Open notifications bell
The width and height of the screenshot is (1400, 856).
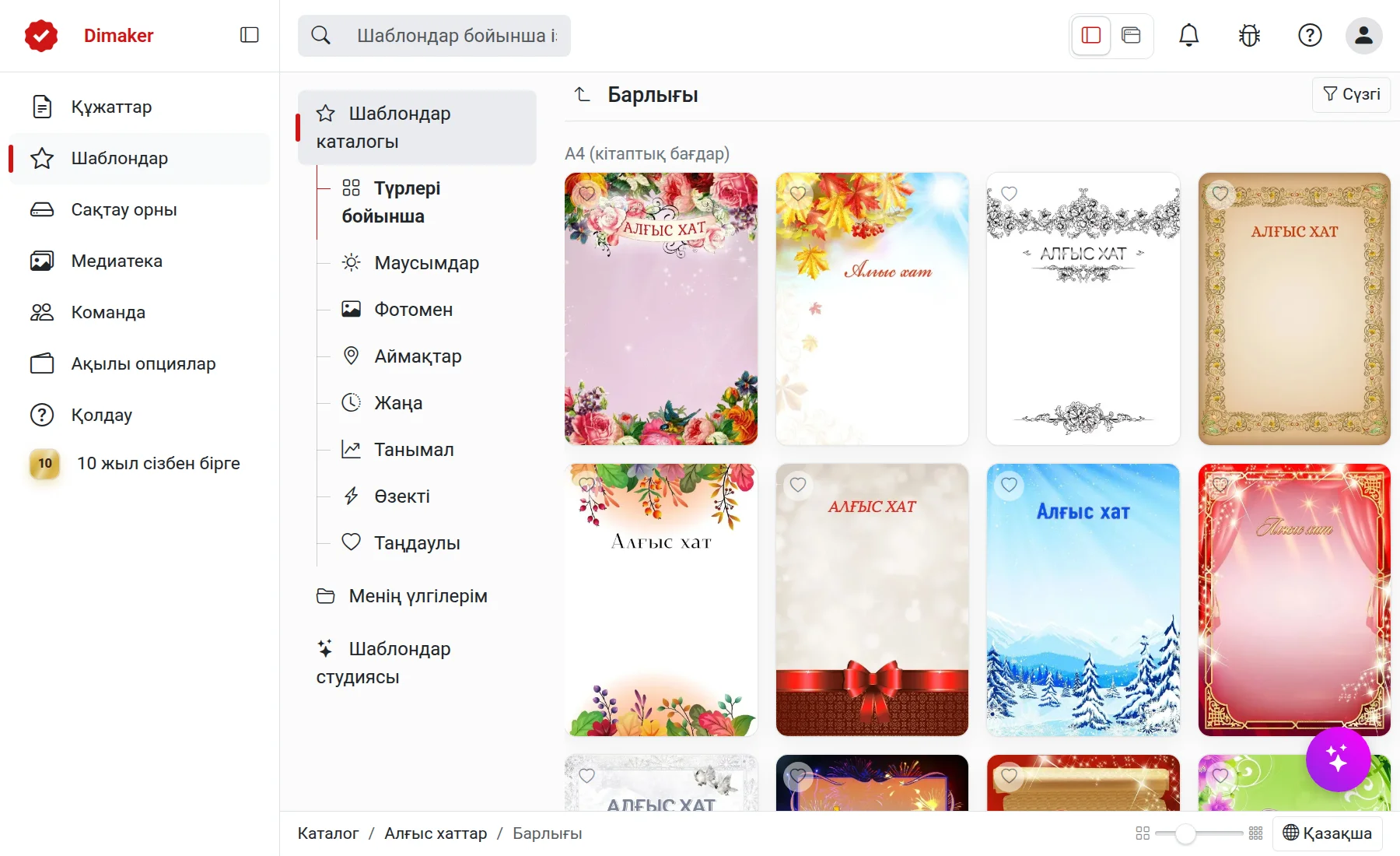click(1188, 35)
